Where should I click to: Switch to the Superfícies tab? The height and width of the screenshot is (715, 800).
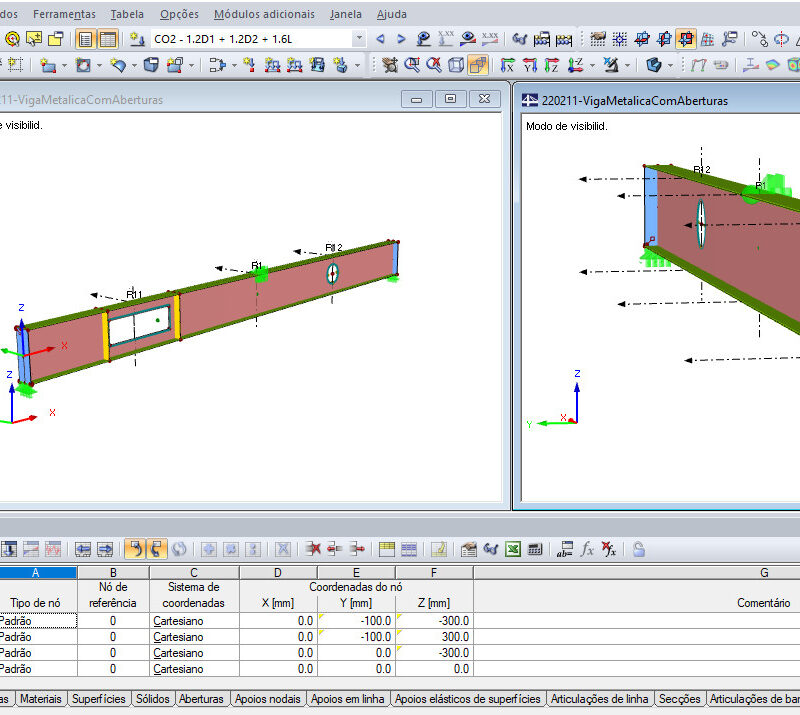pos(98,699)
